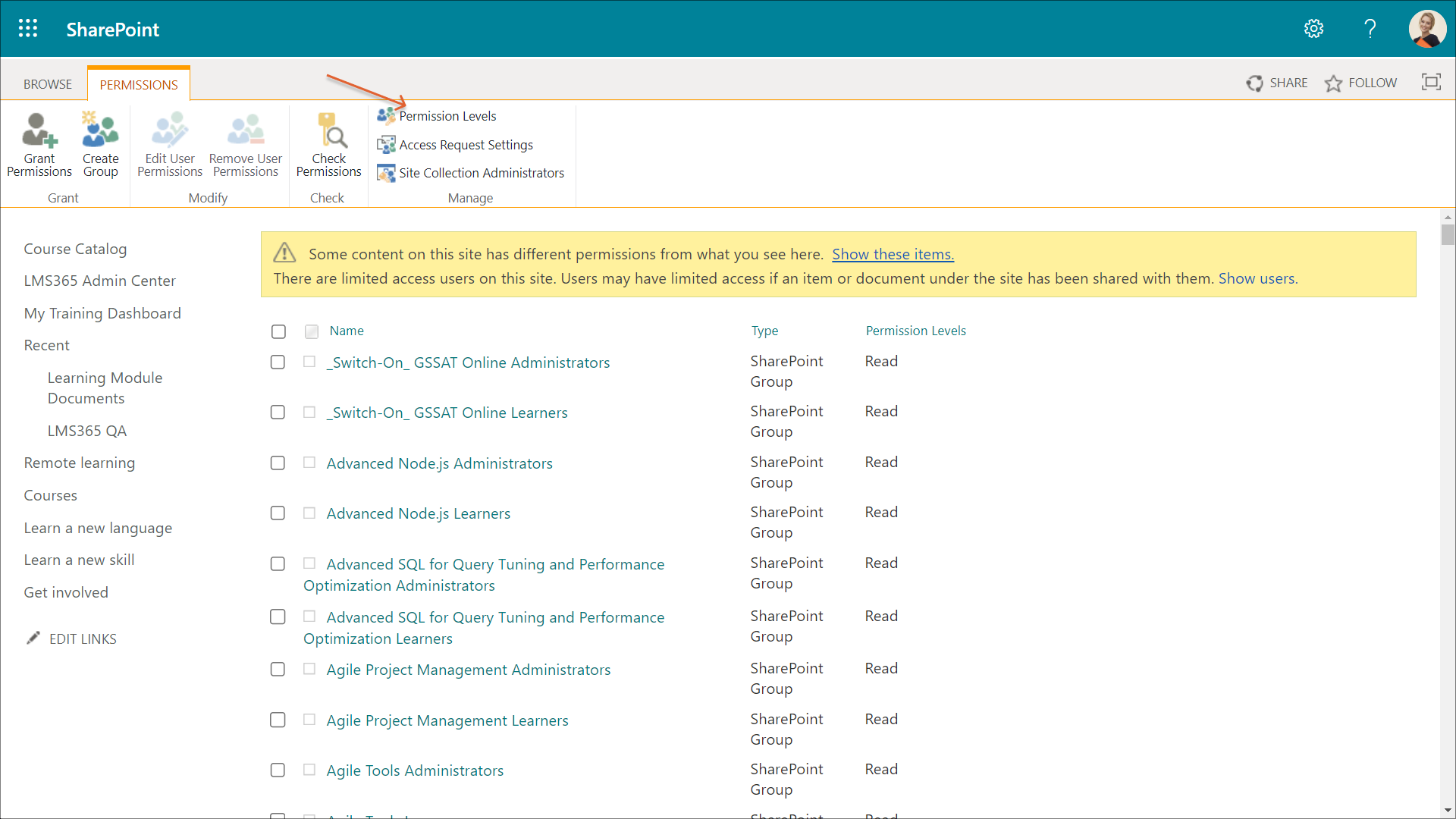Open Site Collection Administrators
This screenshot has height=819, width=1456.
click(x=481, y=173)
